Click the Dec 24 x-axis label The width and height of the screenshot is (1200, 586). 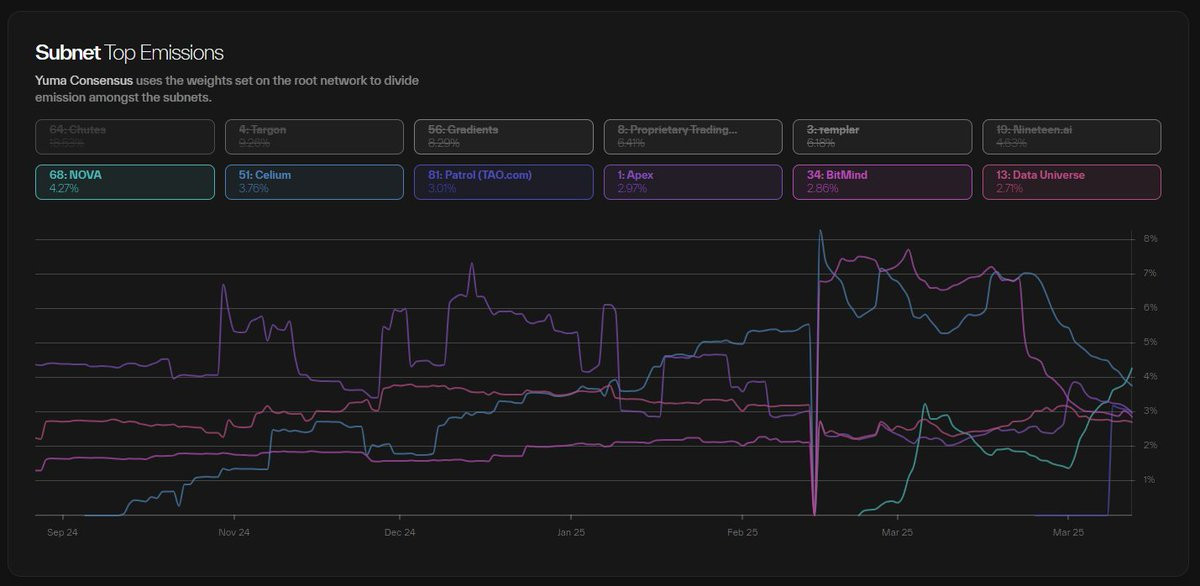tap(399, 533)
